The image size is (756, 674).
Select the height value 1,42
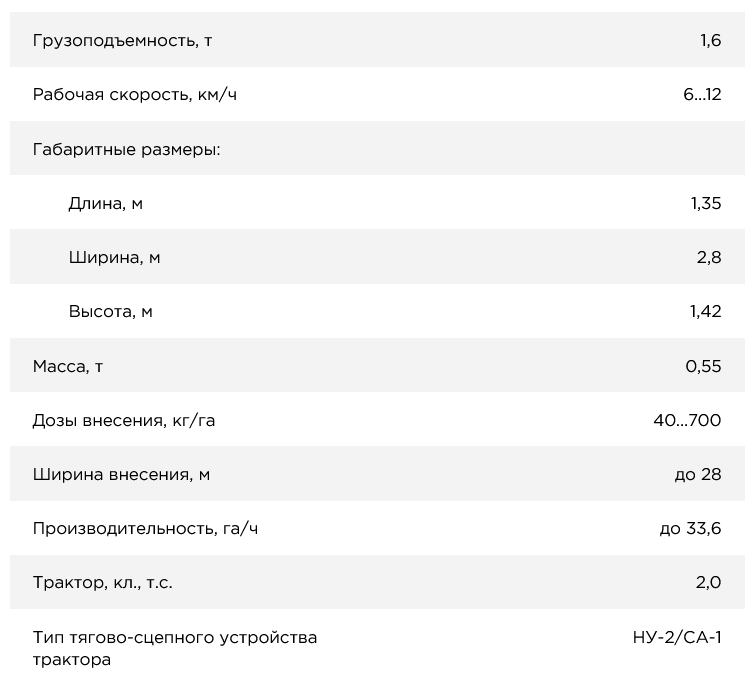[x=705, y=311]
